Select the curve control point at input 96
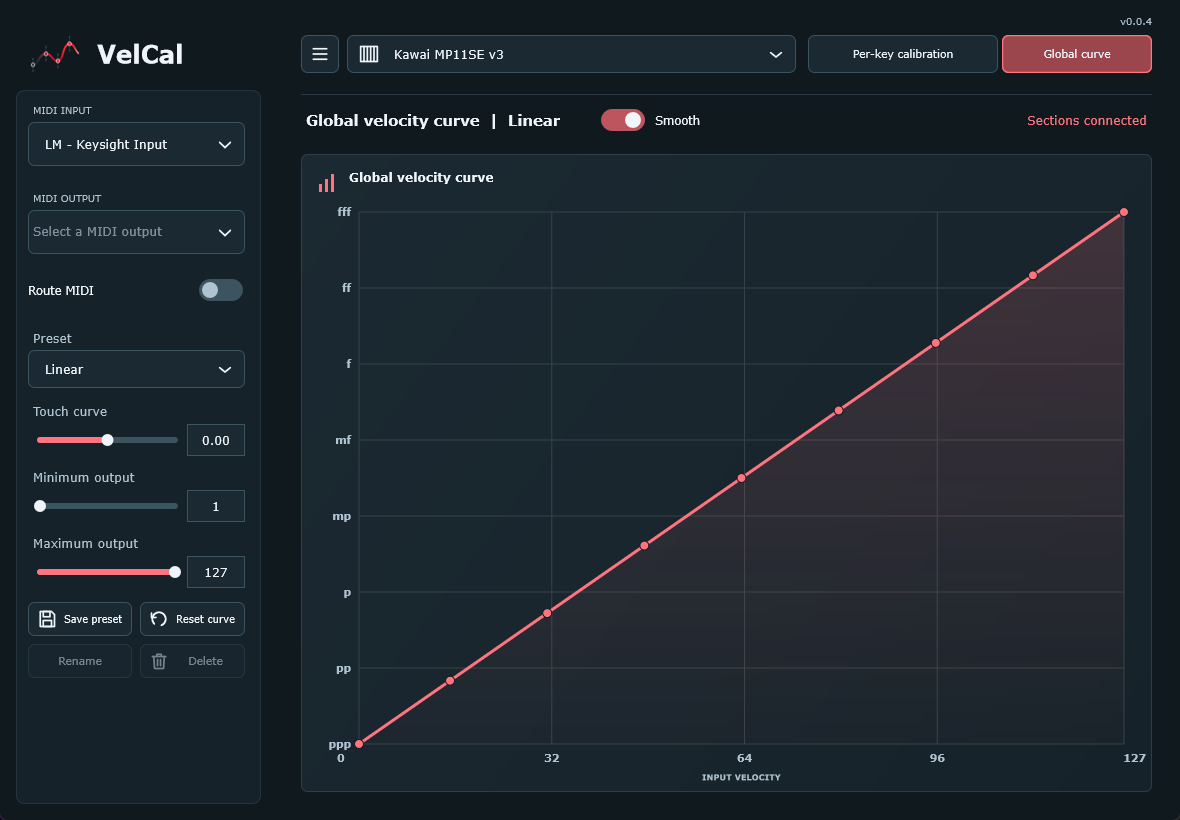Viewport: 1180px width, 820px height. click(935, 343)
